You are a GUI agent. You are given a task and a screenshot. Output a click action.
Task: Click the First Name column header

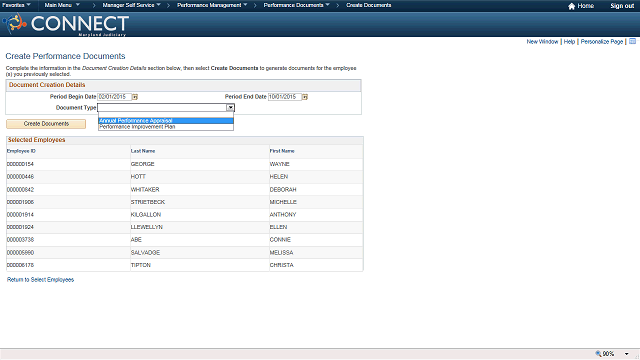(282, 151)
